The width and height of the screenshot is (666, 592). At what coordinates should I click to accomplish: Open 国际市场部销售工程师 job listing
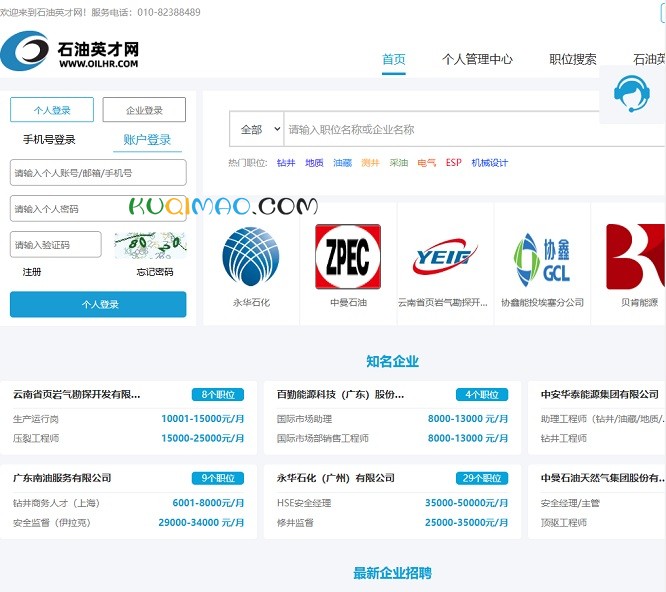pyautogui.click(x=322, y=438)
